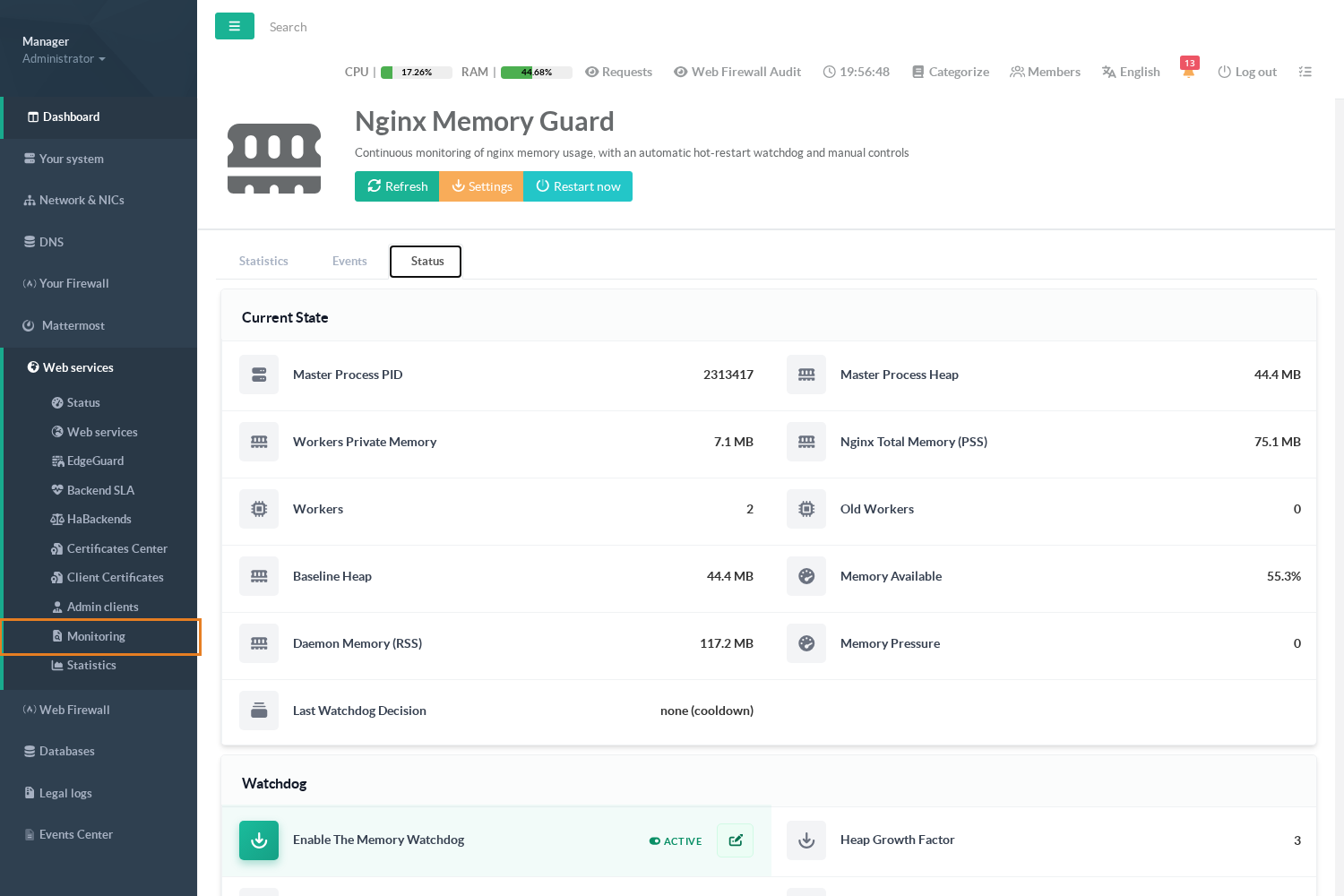Viewport: 1344px width, 896px height.
Task: Click the Workers Private Memory icon
Action: tap(259, 442)
